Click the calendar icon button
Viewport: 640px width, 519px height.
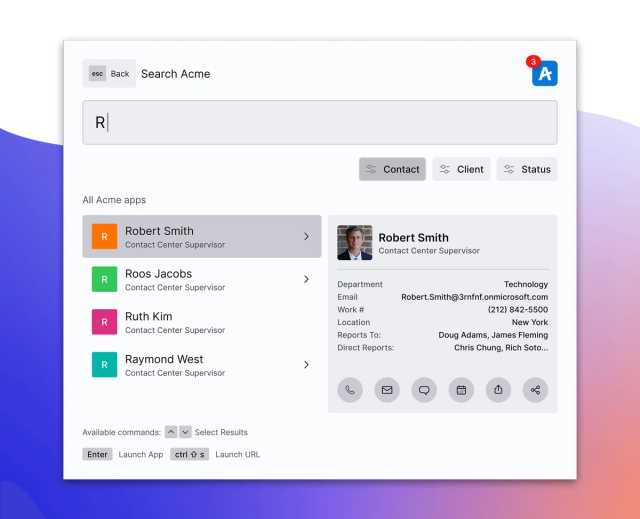click(x=461, y=390)
